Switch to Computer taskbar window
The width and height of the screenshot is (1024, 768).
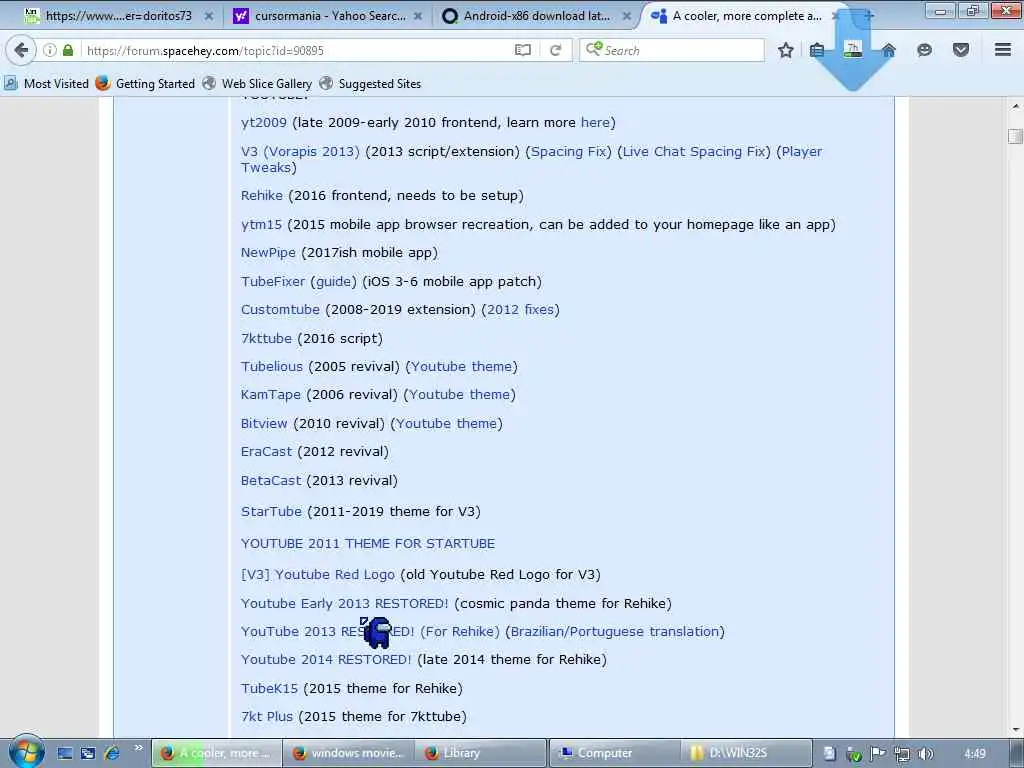point(615,753)
